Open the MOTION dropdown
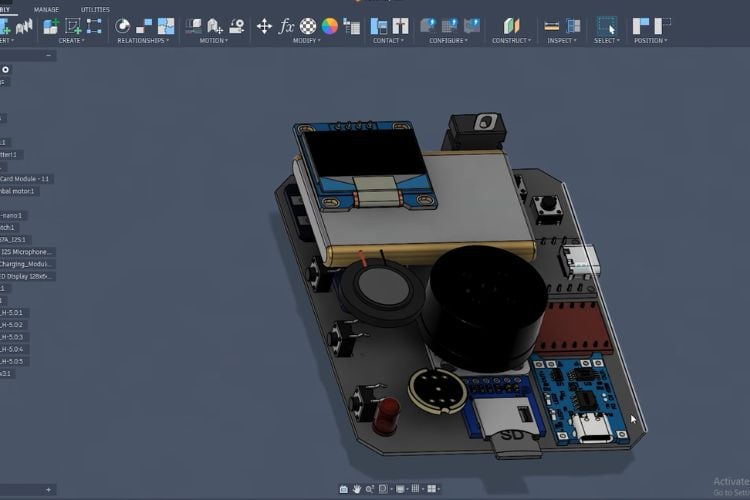 tap(214, 41)
